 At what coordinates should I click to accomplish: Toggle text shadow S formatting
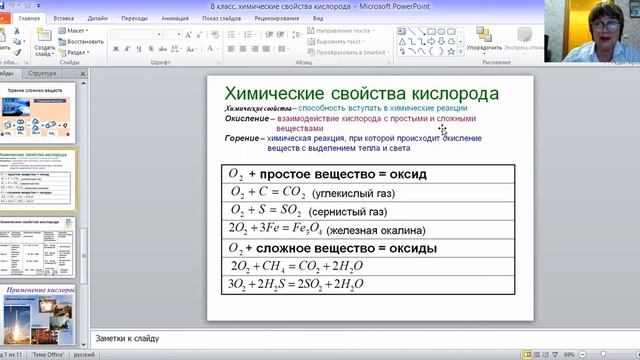coord(151,49)
